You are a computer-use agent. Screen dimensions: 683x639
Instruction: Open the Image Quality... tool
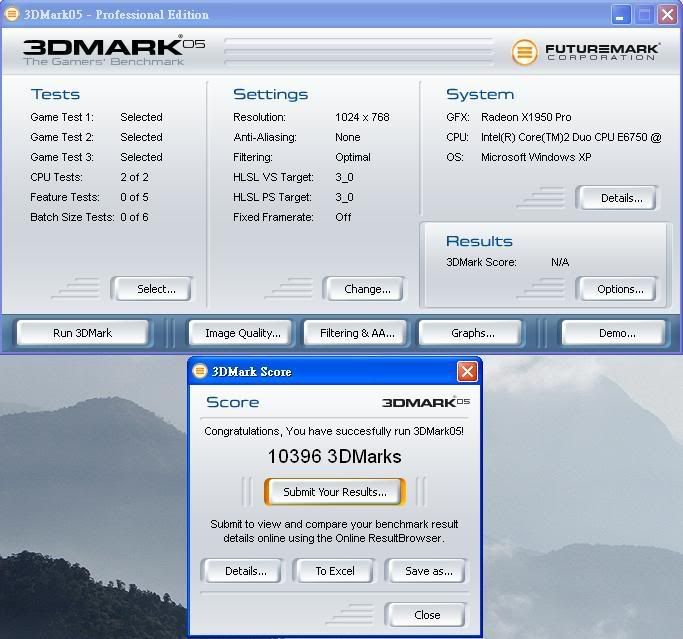(242, 333)
